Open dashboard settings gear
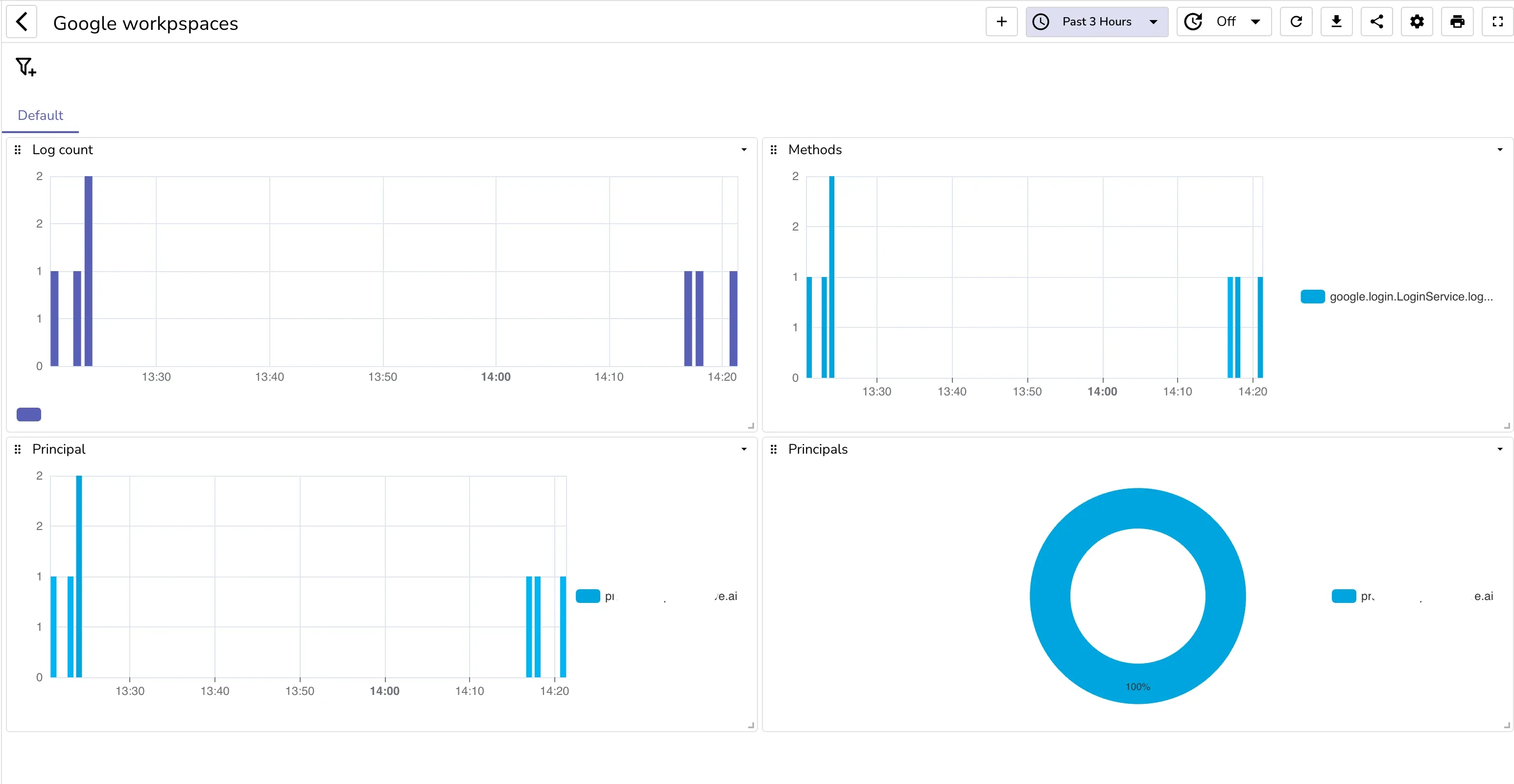Image resolution: width=1514 pixels, height=784 pixels. tap(1417, 21)
